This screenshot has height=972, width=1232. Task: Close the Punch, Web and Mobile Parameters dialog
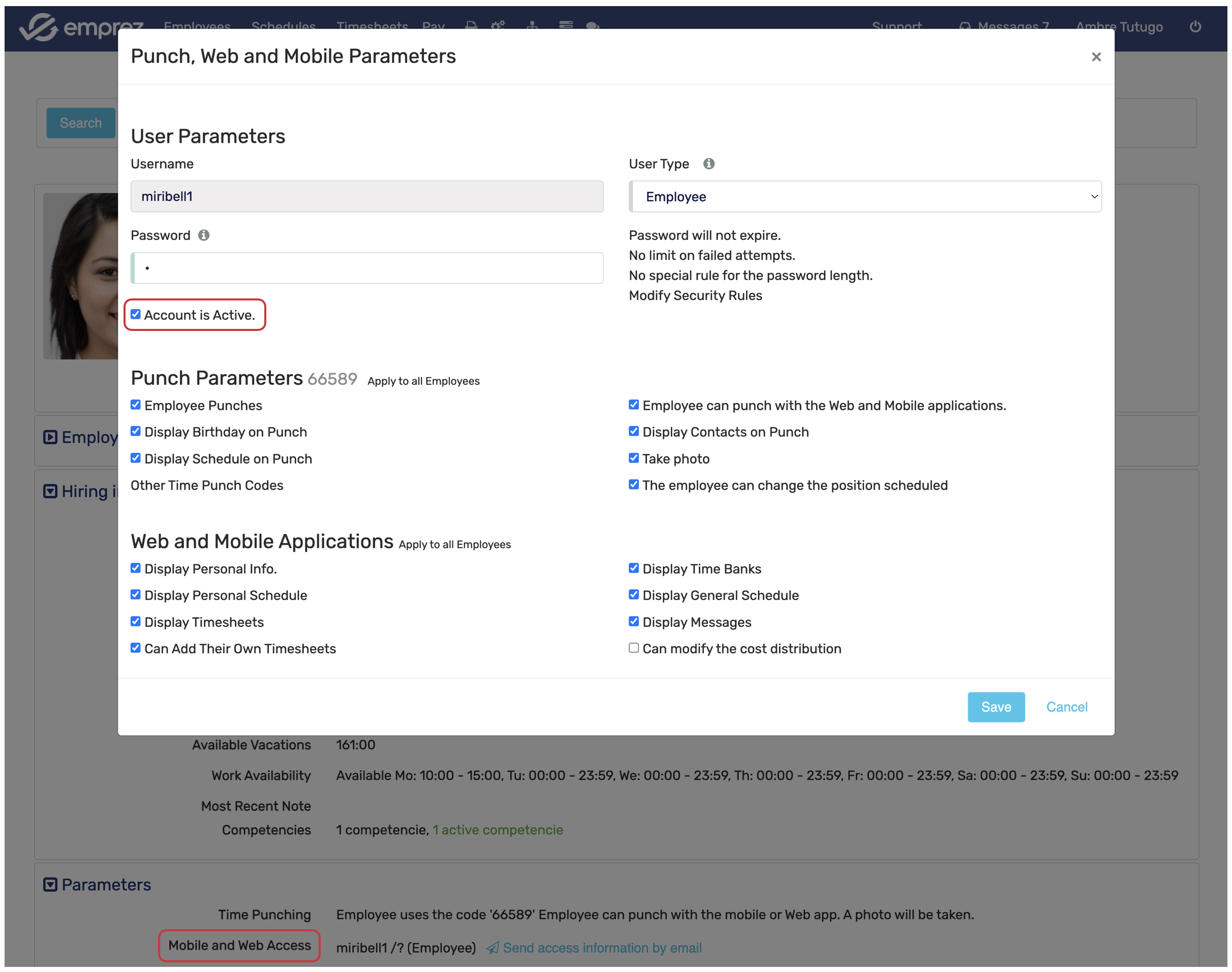point(1096,57)
